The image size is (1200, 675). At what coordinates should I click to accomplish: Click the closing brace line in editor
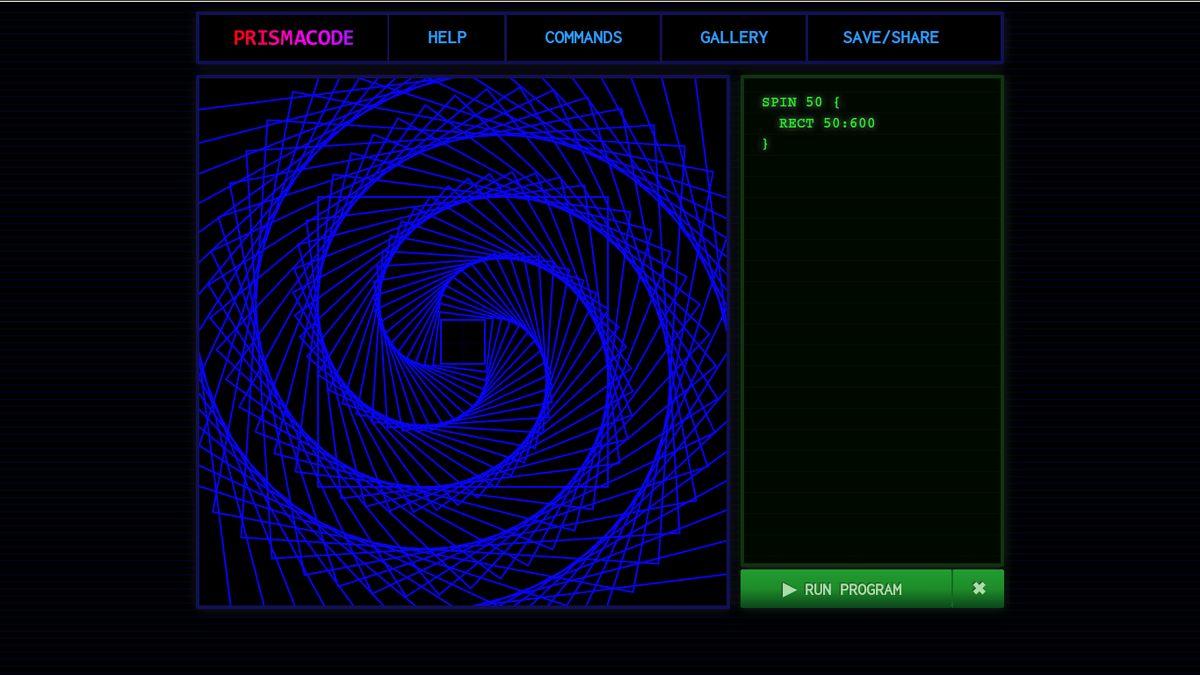(x=766, y=144)
